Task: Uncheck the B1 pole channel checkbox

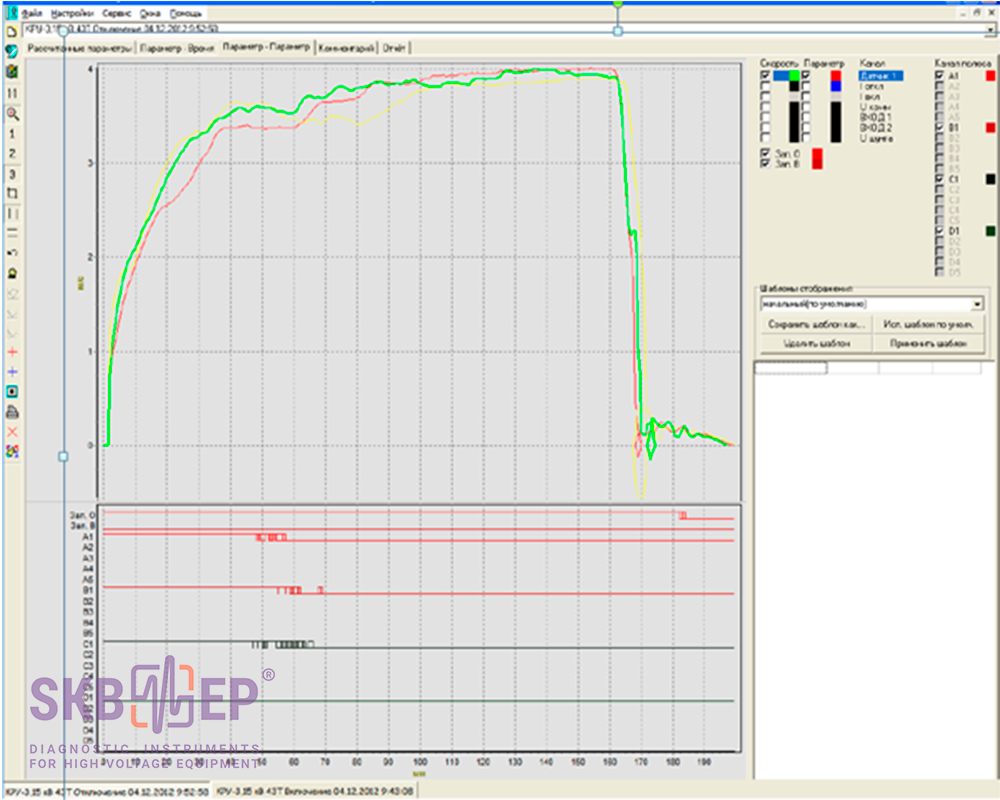Action: (939, 128)
